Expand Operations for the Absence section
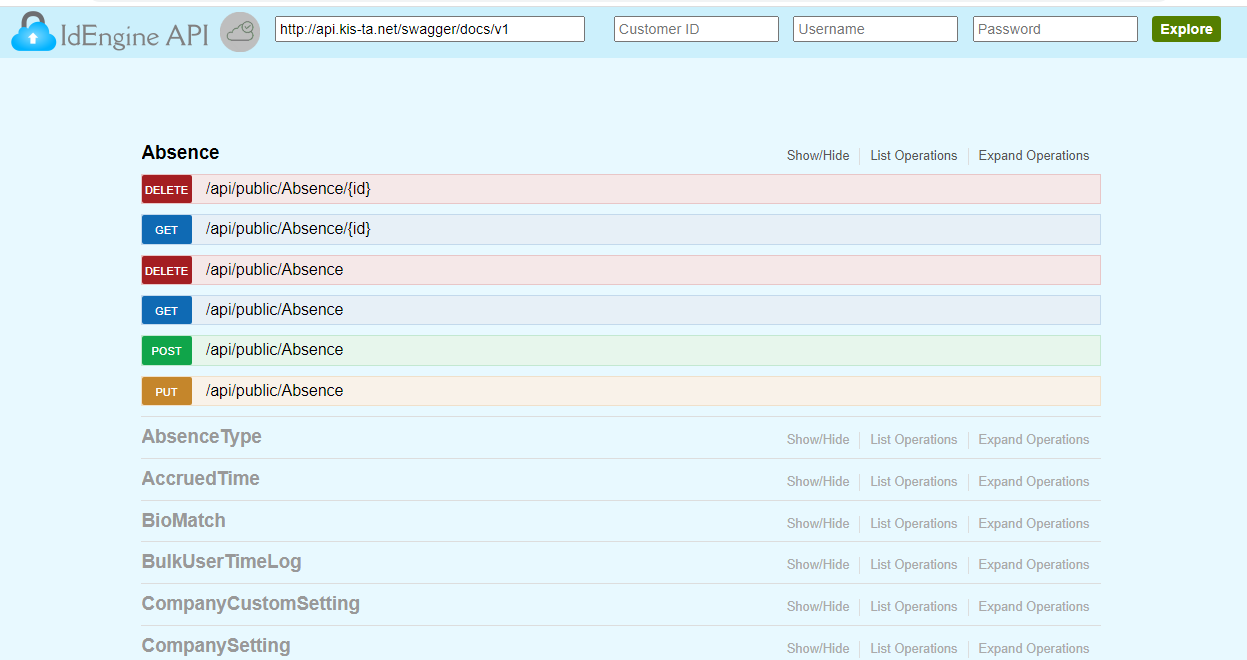This screenshot has width=1247, height=660. point(1033,156)
